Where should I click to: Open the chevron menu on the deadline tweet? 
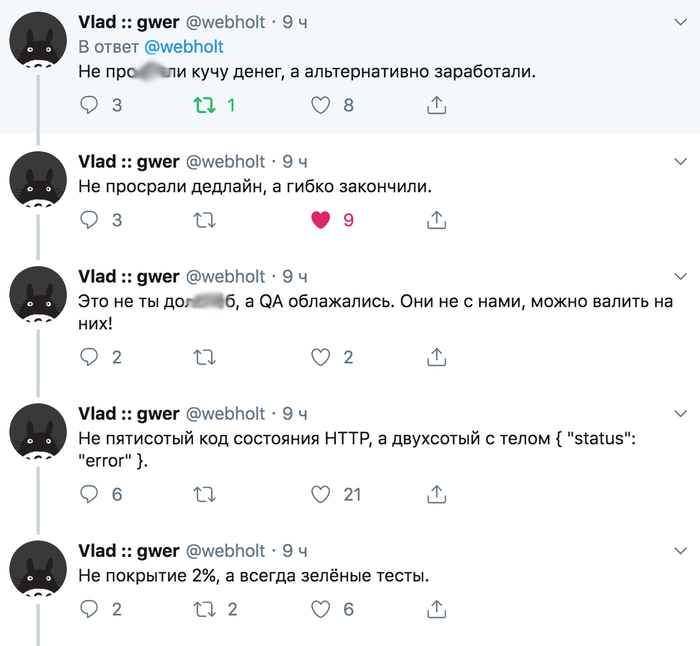click(x=681, y=162)
